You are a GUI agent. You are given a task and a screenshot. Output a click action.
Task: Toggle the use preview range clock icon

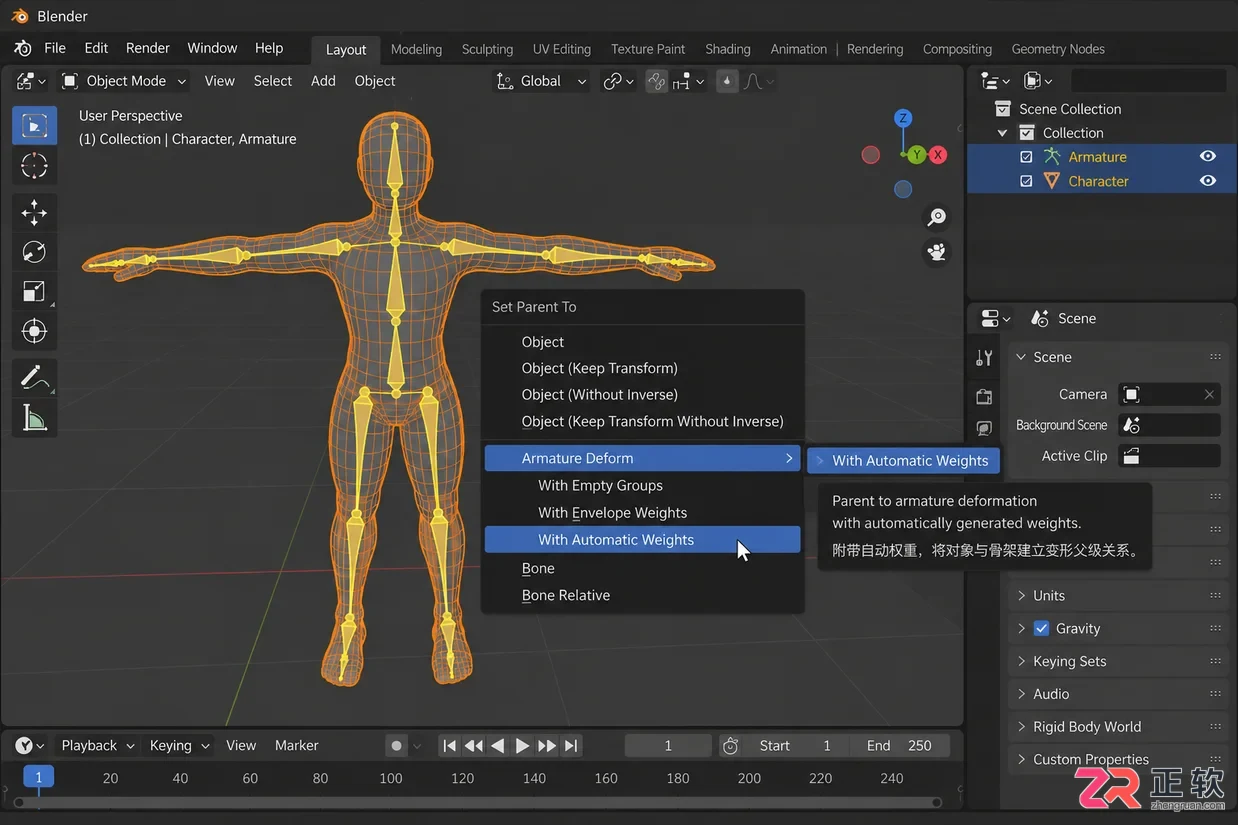pos(730,746)
